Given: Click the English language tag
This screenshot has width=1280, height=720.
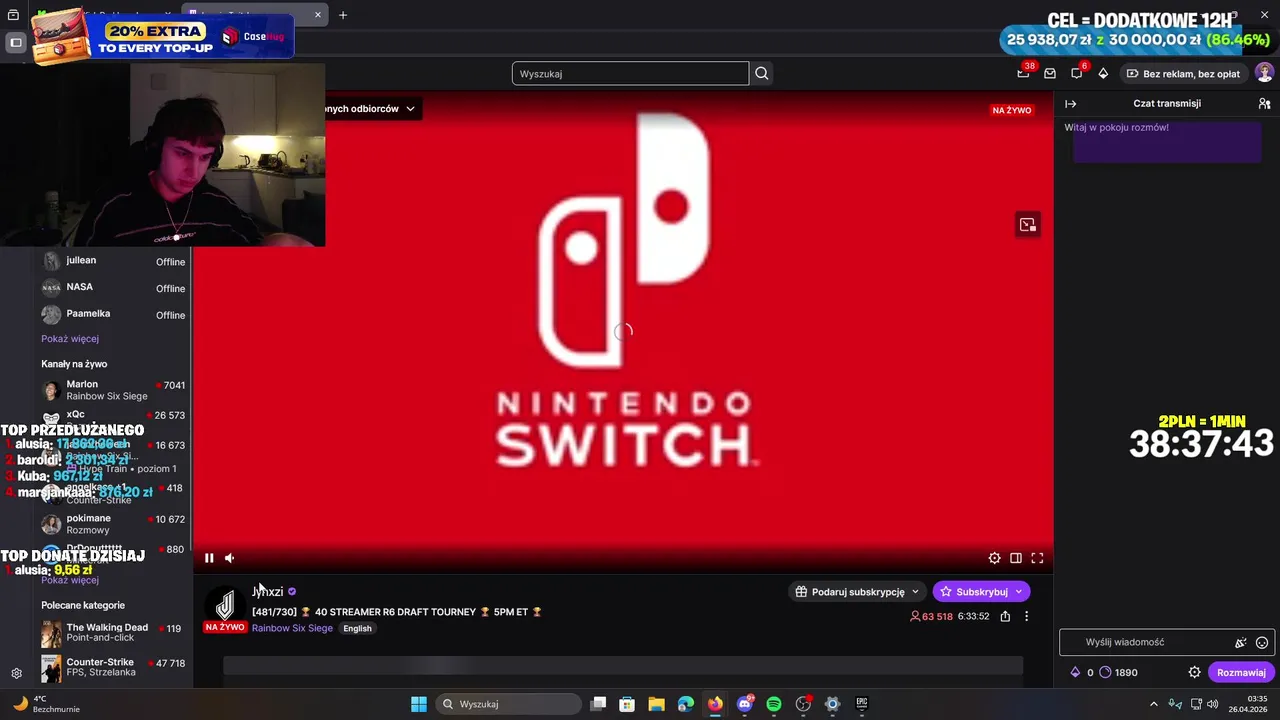Looking at the screenshot, I should (x=357, y=628).
